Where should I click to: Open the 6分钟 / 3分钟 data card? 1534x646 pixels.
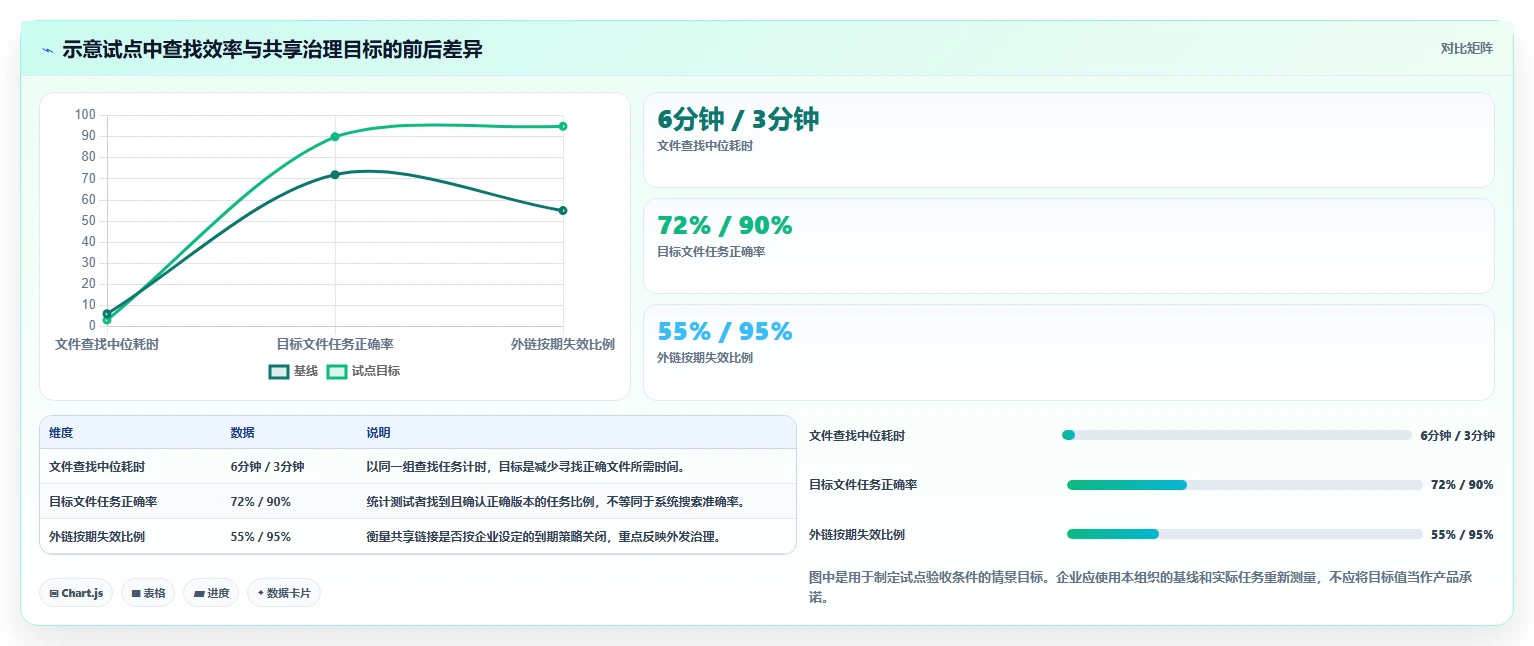point(1068,140)
